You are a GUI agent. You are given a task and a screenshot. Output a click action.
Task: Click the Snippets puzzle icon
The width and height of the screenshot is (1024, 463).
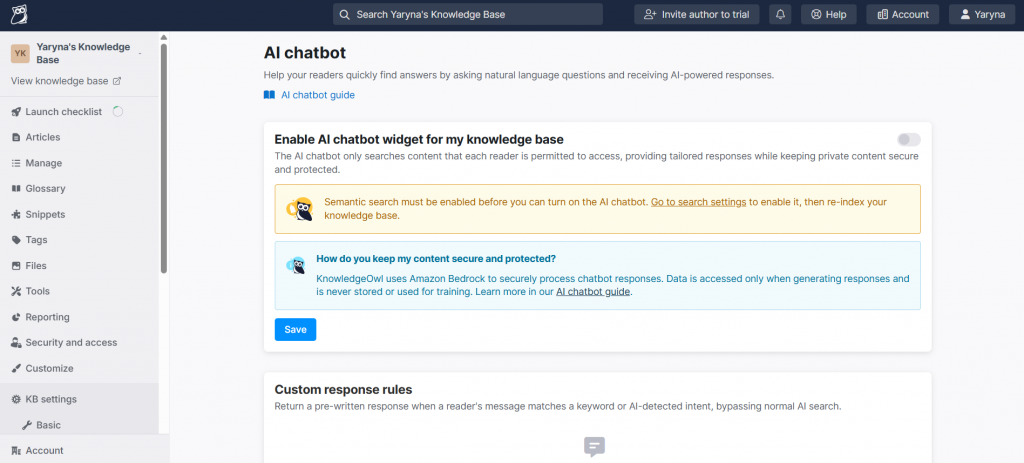coord(16,214)
